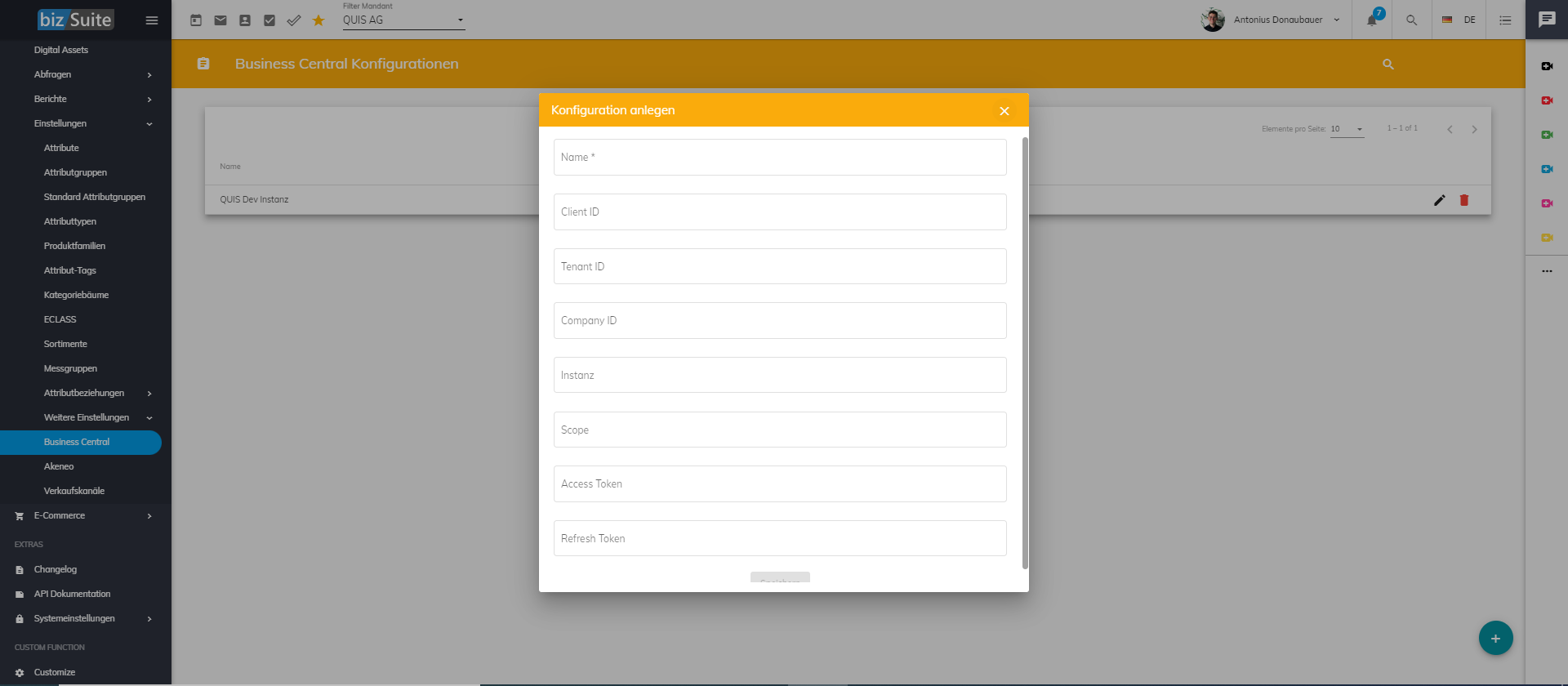
Task: Open Sortimente in the sidebar
Action: [65, 344]
